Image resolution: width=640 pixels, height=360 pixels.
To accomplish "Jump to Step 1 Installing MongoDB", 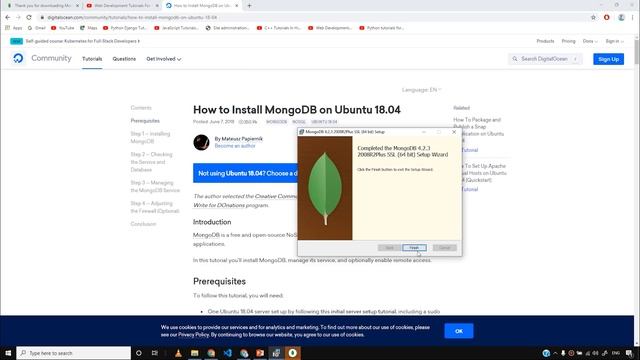I will click(x=150, y=138).
